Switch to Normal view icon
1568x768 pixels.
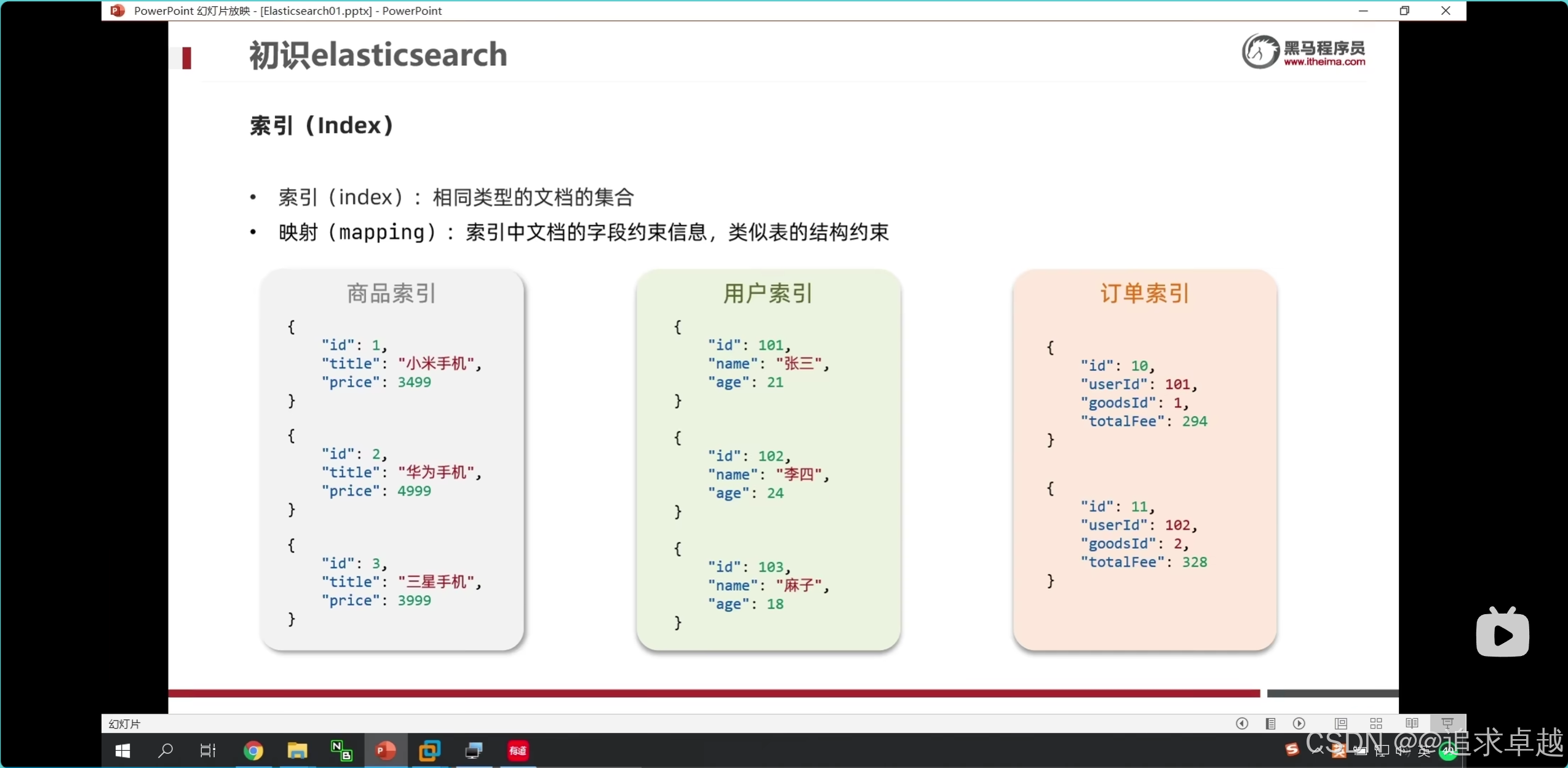pyautogui.click(x=1341, y=723)
